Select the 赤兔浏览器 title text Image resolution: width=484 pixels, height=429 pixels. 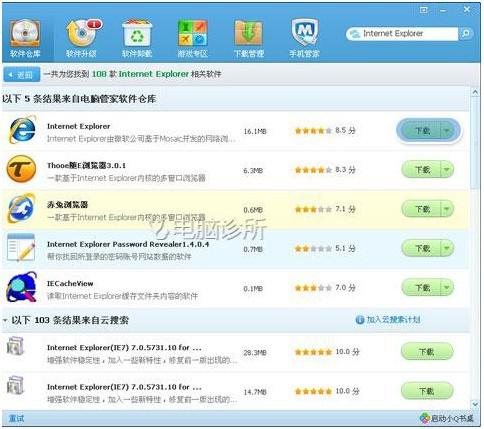(68, 204)
